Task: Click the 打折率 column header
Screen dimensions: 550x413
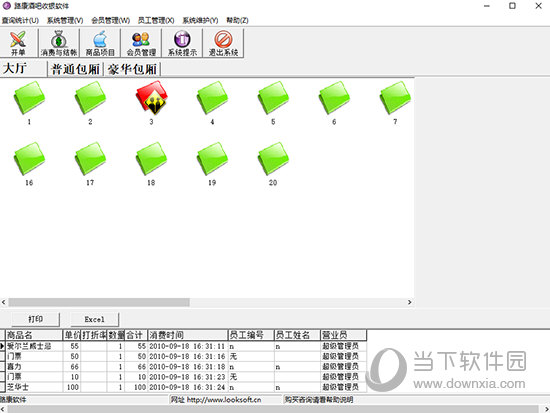Action: tap(94, 335)
